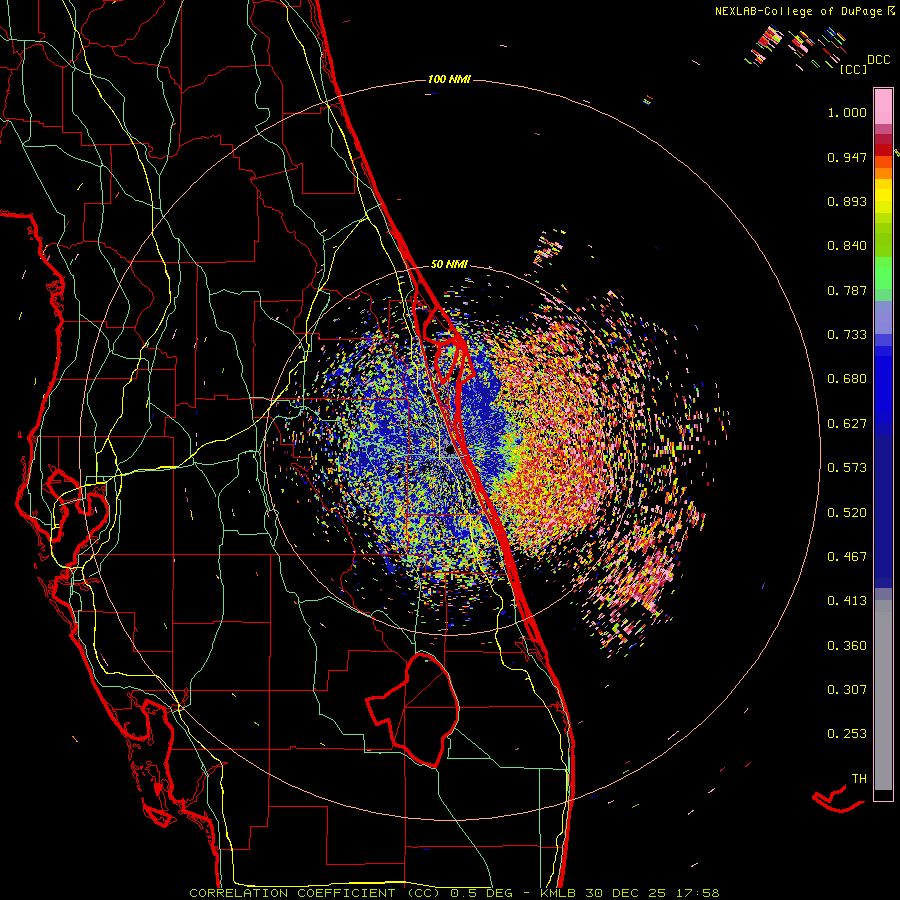Image resolution: width=900 pixels, height=900 pixels.
Task: Click the 0.733 scale value
Action: [x=847, y=335]
